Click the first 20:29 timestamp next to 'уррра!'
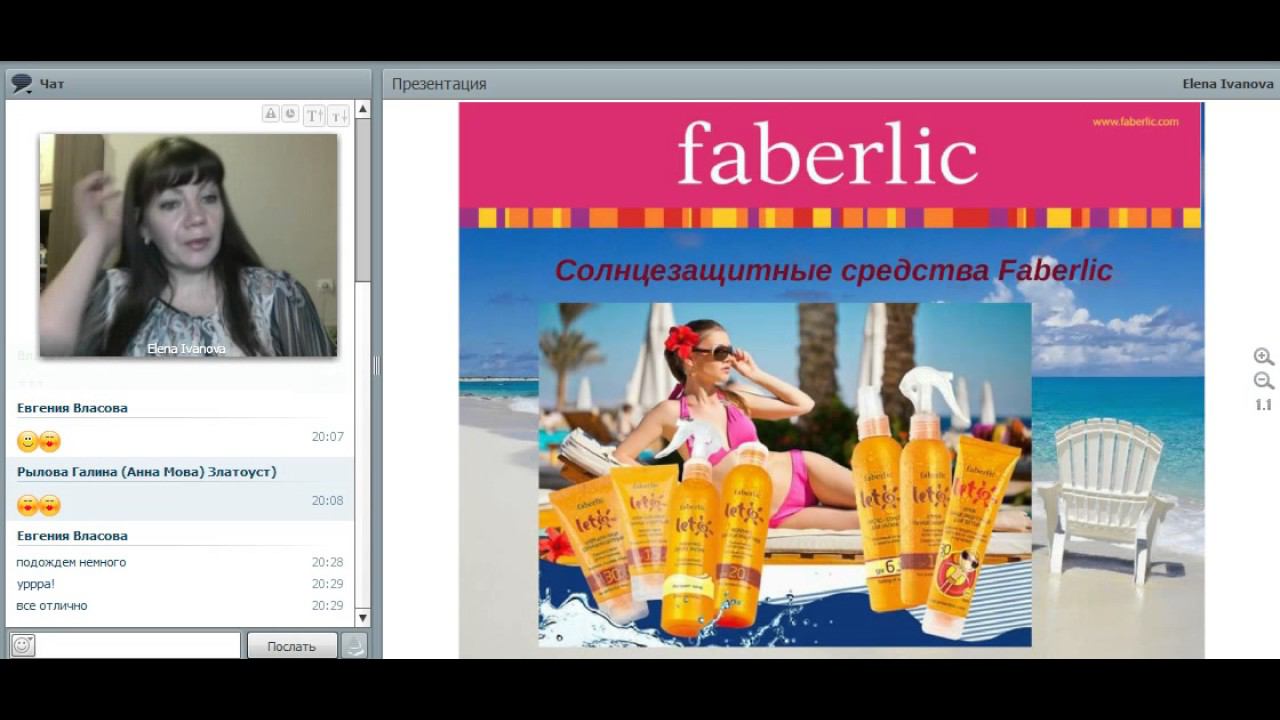Image resolution: width=1280 pixels, height=720 pixels. pyautogui.click(x=327, y=584)
